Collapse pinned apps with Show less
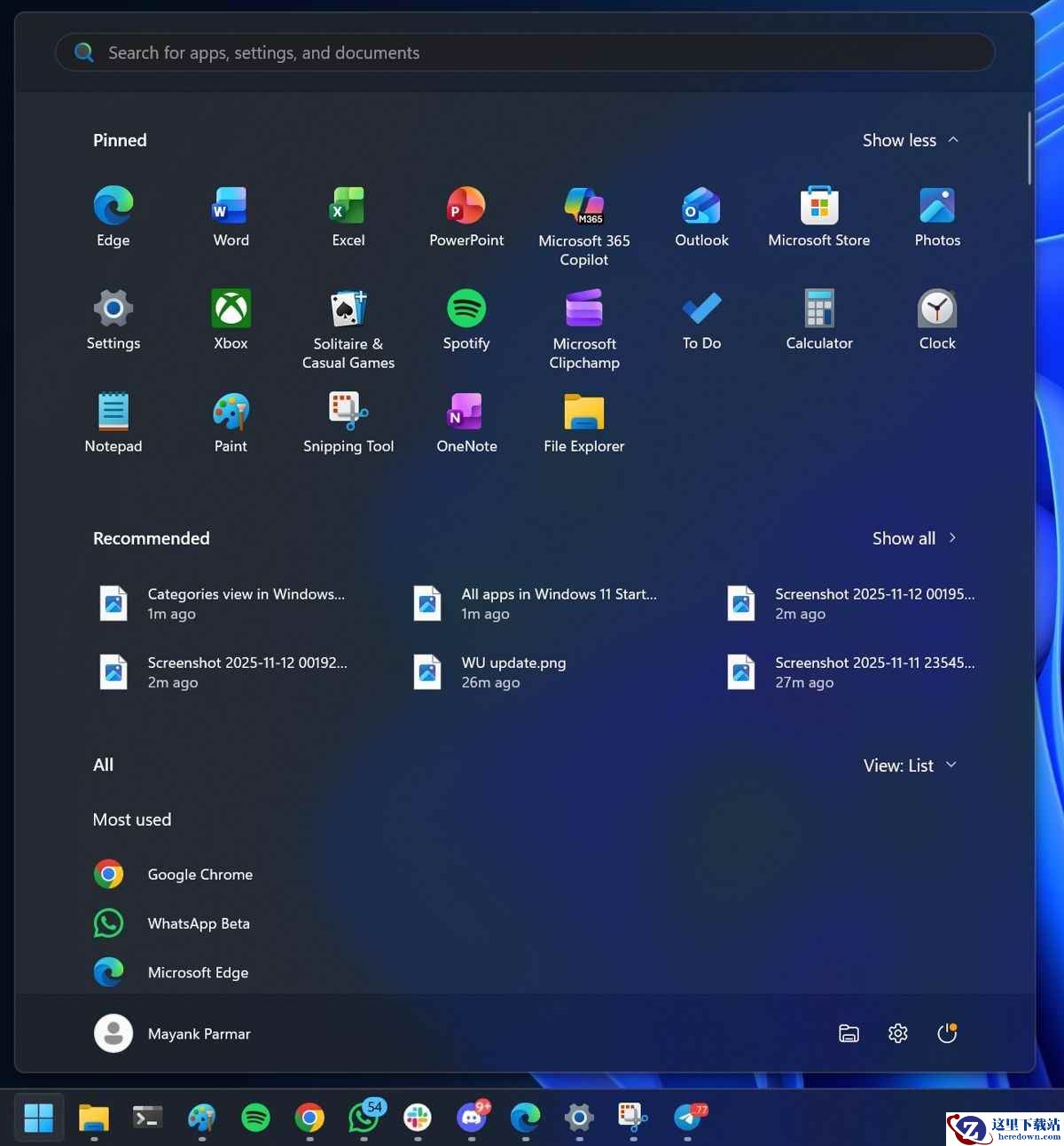 [911, 140]
